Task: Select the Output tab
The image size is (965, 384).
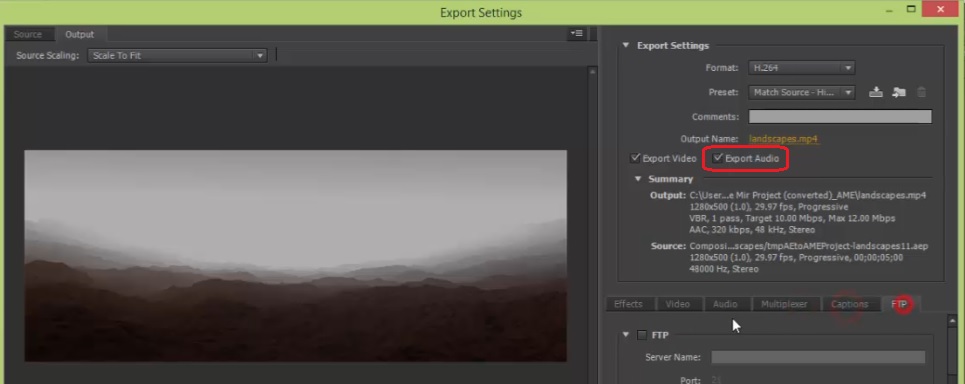Action: (80, 34)
